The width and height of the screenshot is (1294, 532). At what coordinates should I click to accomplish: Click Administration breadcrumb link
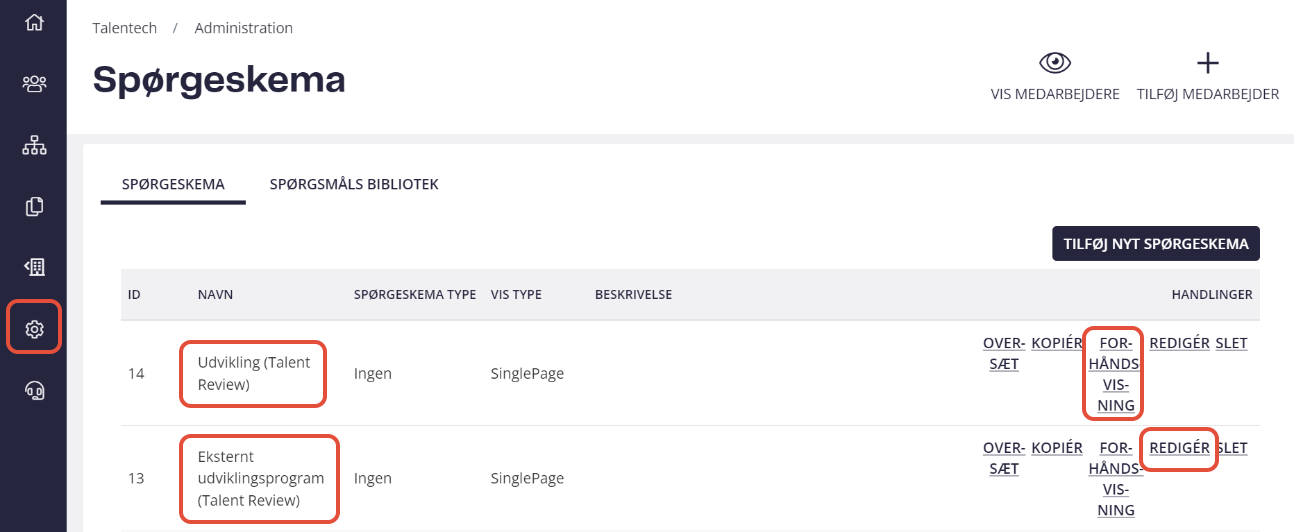(244, 28)
